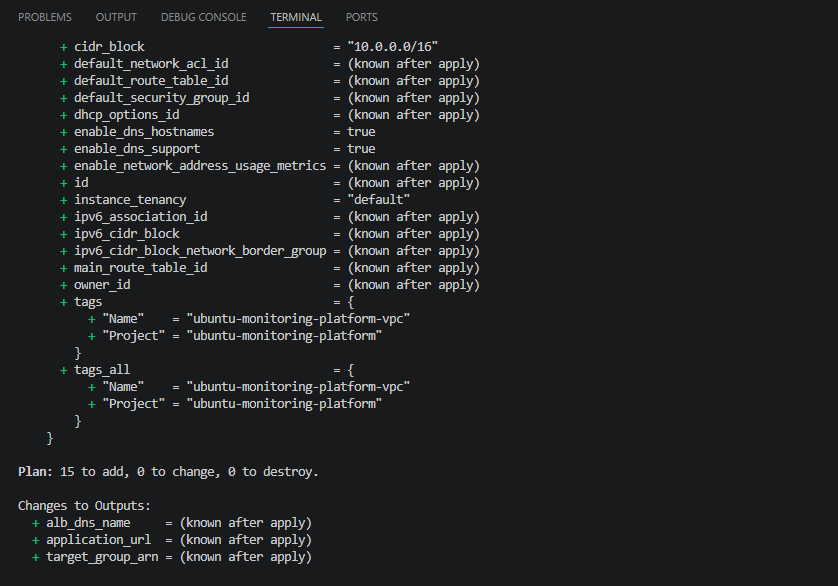Open the OUTPUT tab
Image resolution: width=838 pixels, height=586 pixels.
pyautogui.click(x=116, y=17)
